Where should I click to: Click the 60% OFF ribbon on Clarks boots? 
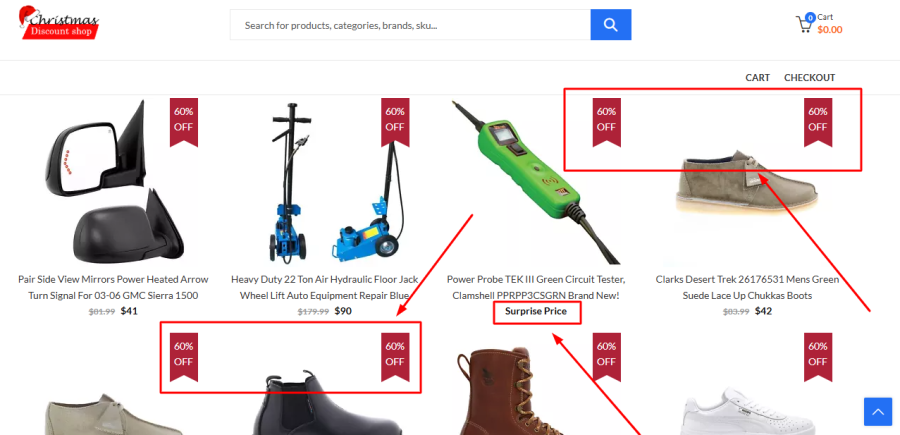point(817,122)
